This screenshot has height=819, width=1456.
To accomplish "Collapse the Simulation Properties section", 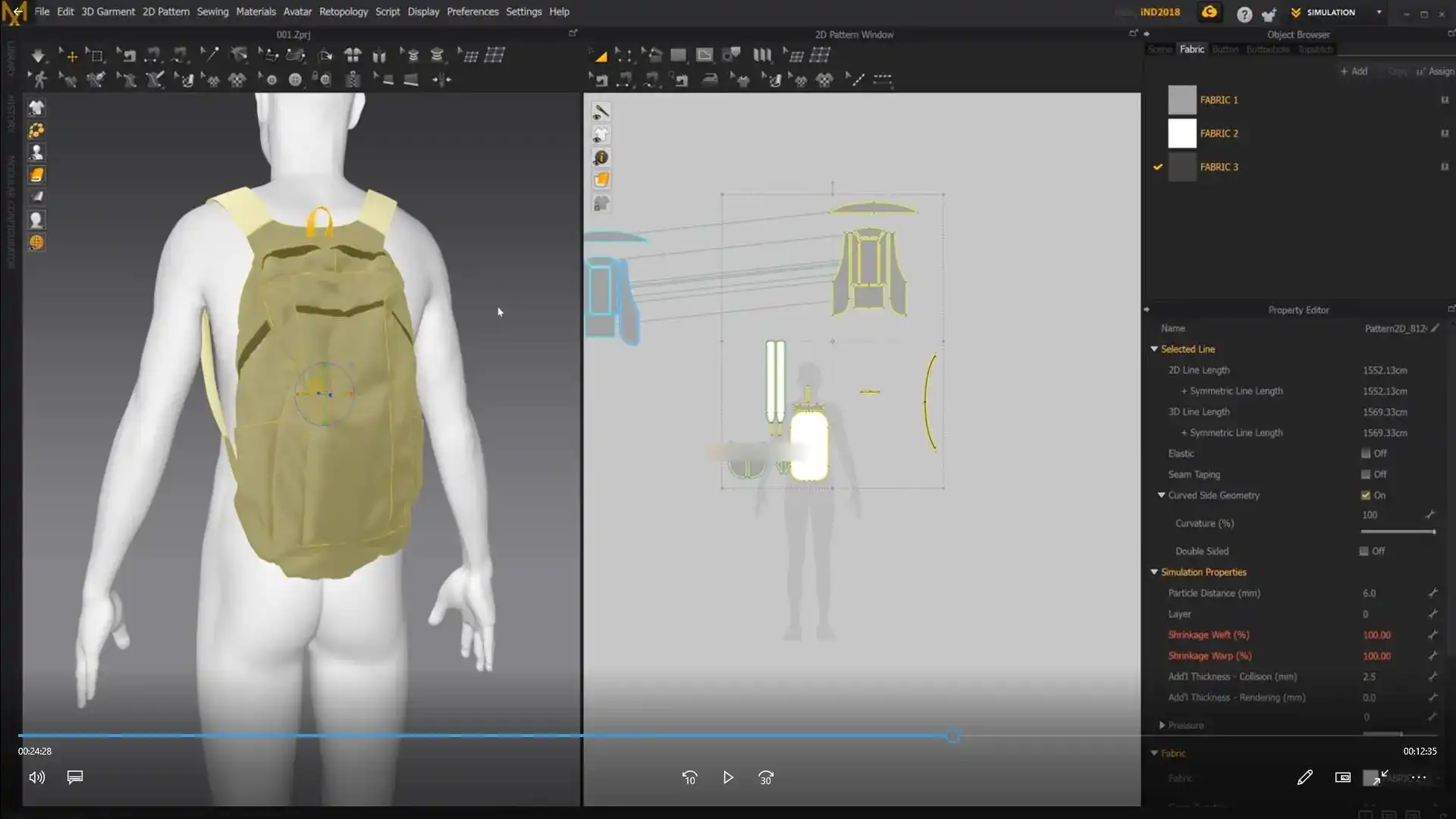I will 1154,573.
